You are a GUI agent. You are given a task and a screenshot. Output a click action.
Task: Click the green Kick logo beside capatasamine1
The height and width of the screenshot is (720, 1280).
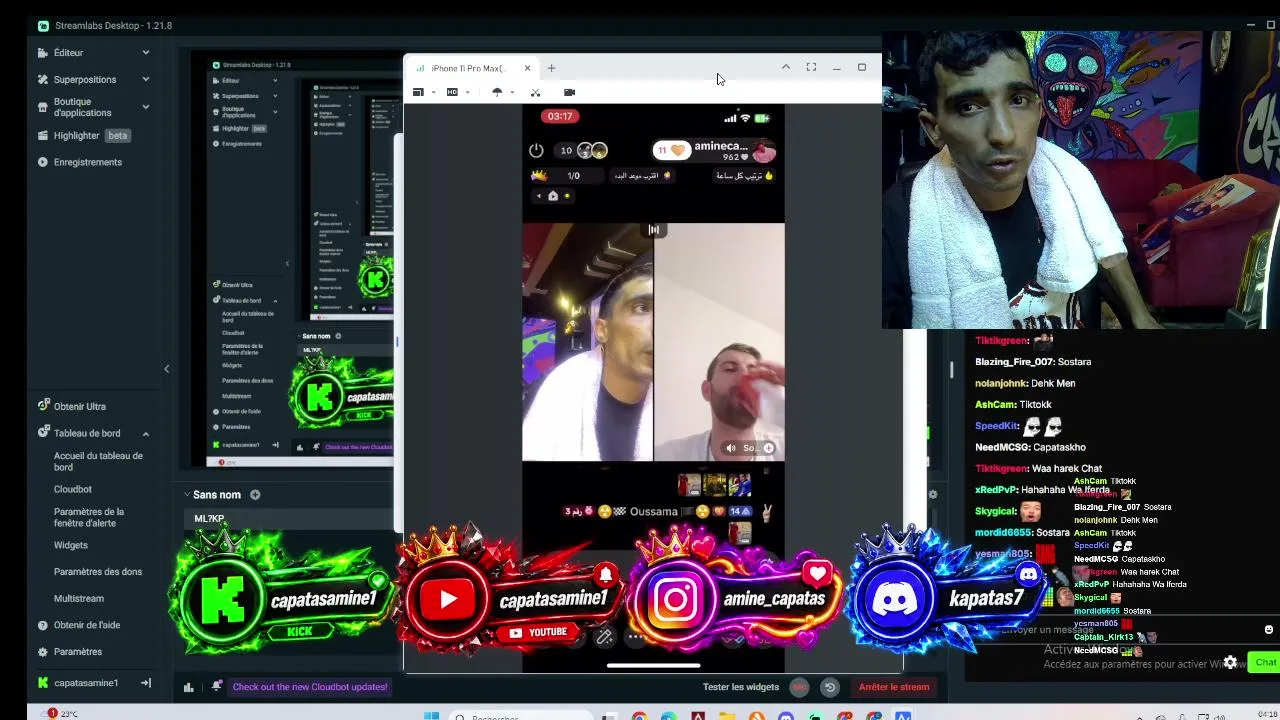42,683
